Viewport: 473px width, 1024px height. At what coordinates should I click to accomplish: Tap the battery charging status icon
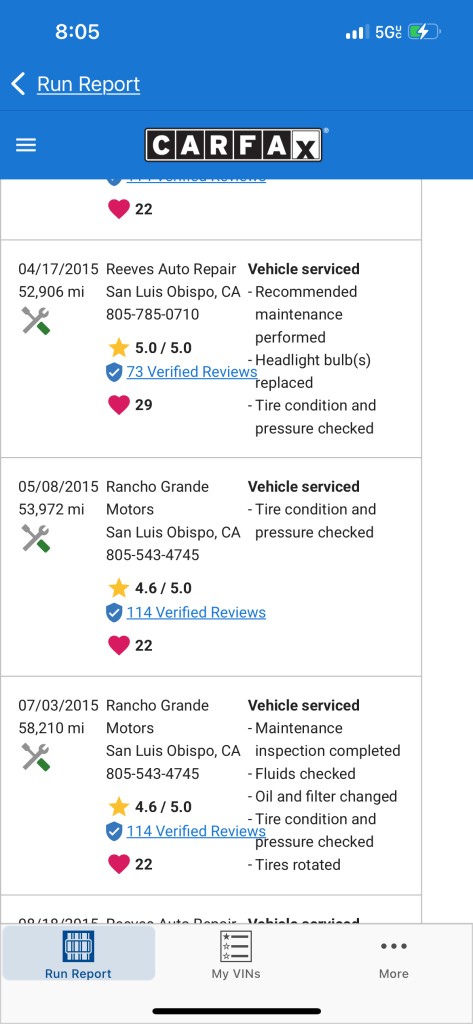click(x=425, y=31)
